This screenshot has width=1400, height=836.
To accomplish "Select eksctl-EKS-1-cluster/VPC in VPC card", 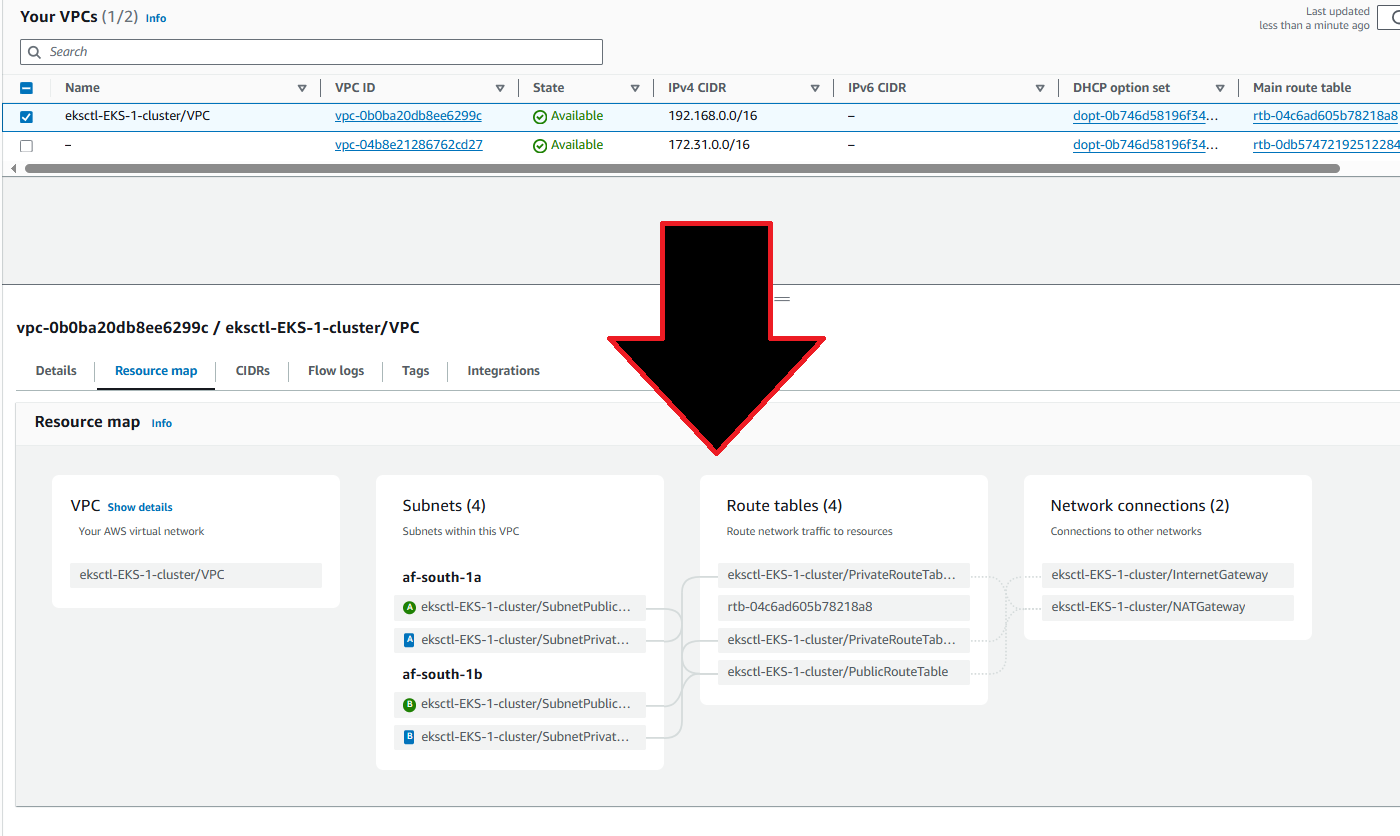I will (x=196, y=575).
